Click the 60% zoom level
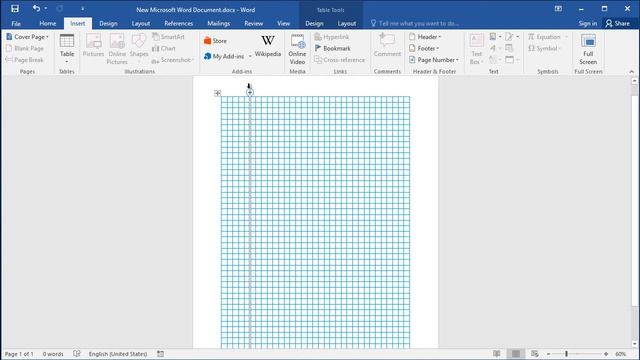 [x=621, y=354]
